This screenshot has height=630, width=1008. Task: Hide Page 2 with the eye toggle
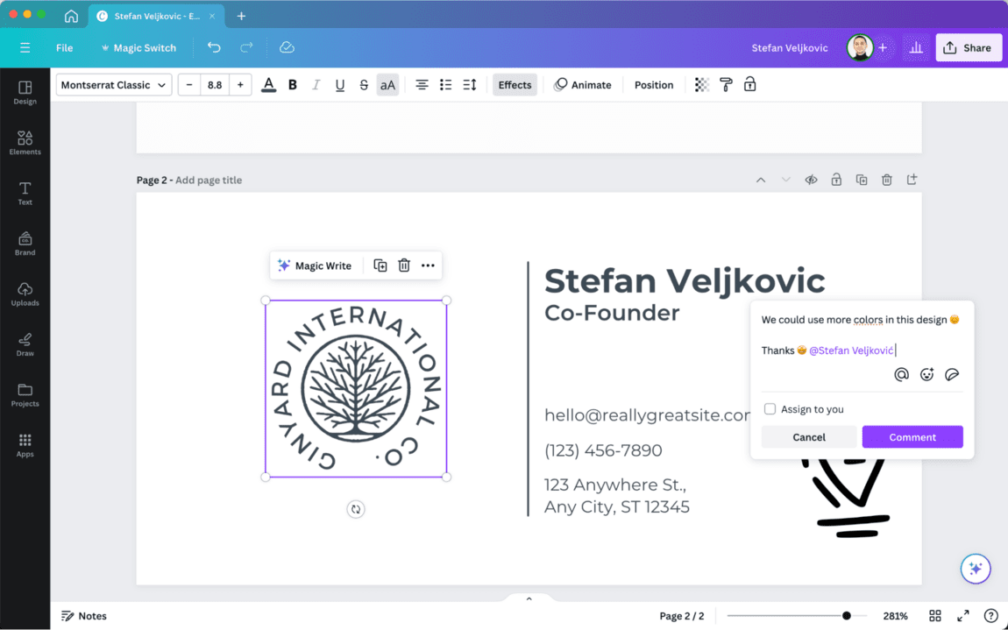point(811,179)
